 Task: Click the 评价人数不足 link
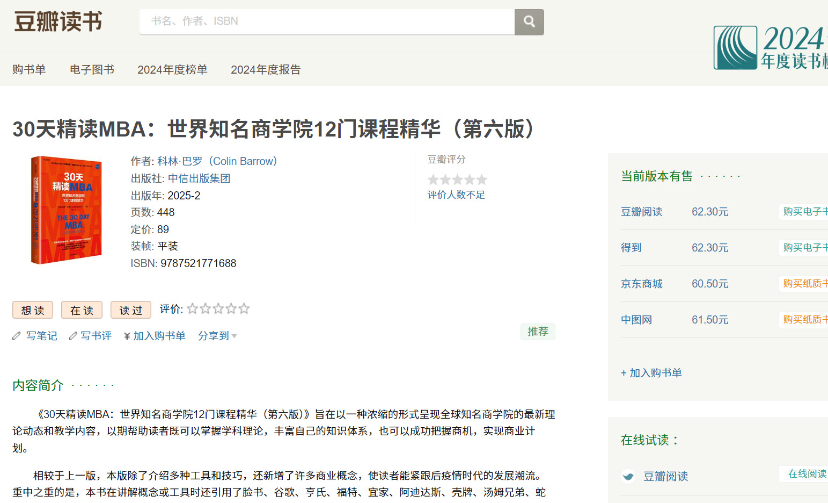(x=456, y=195)
